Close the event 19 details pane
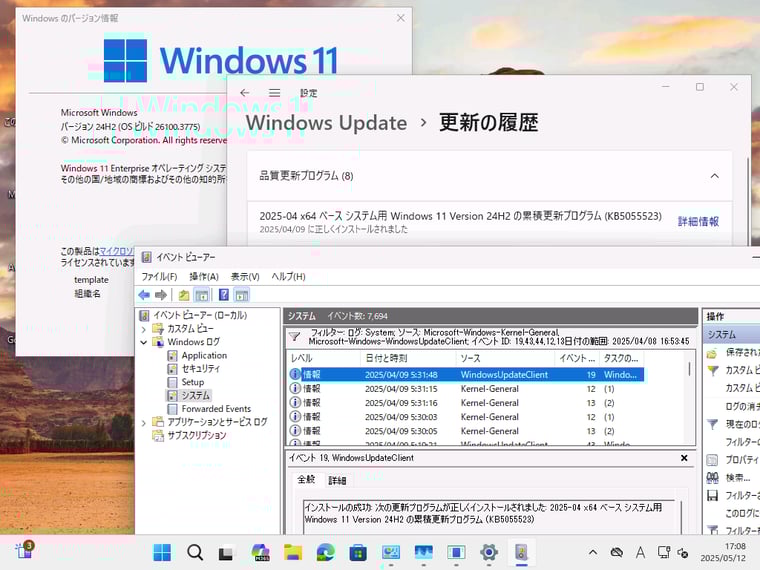 click(x=684, y=458)
